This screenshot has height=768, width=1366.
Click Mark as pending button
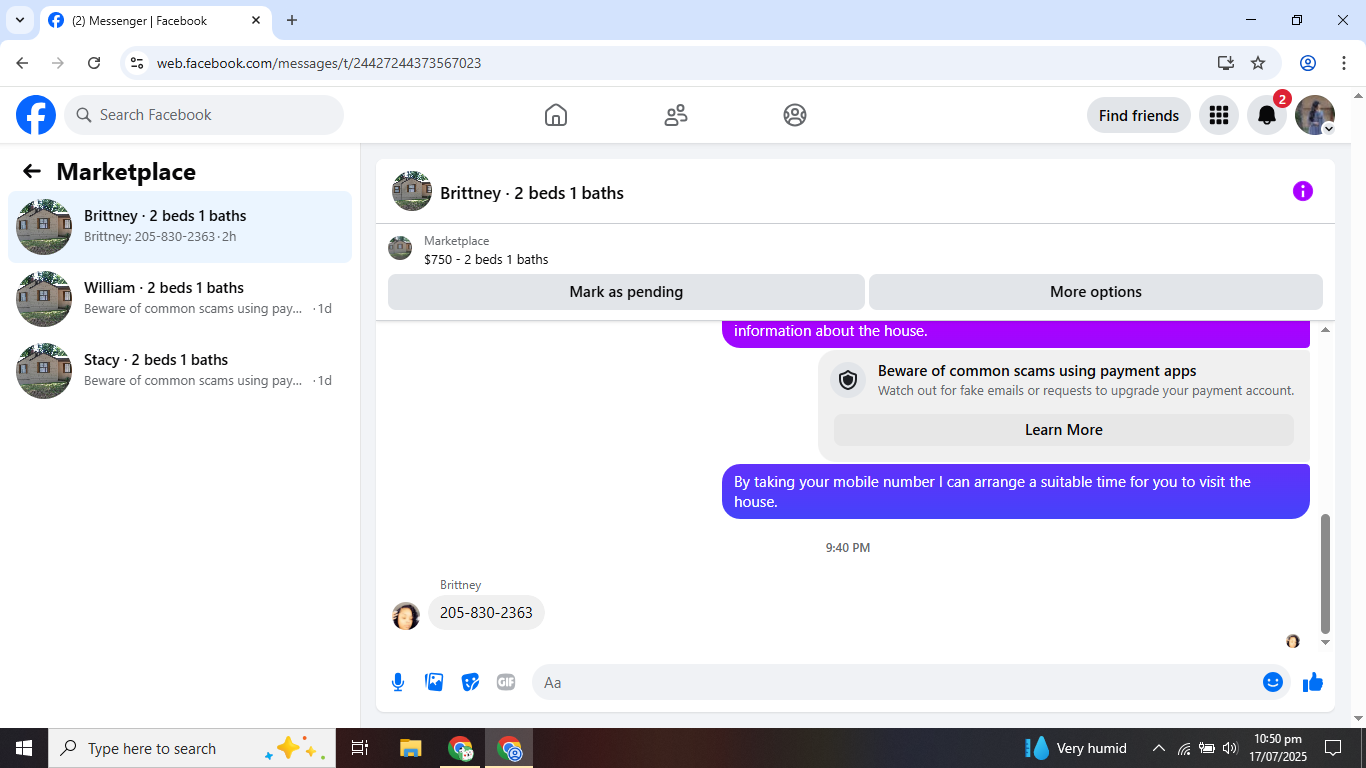pyautogui.click(x=626, y=292)
